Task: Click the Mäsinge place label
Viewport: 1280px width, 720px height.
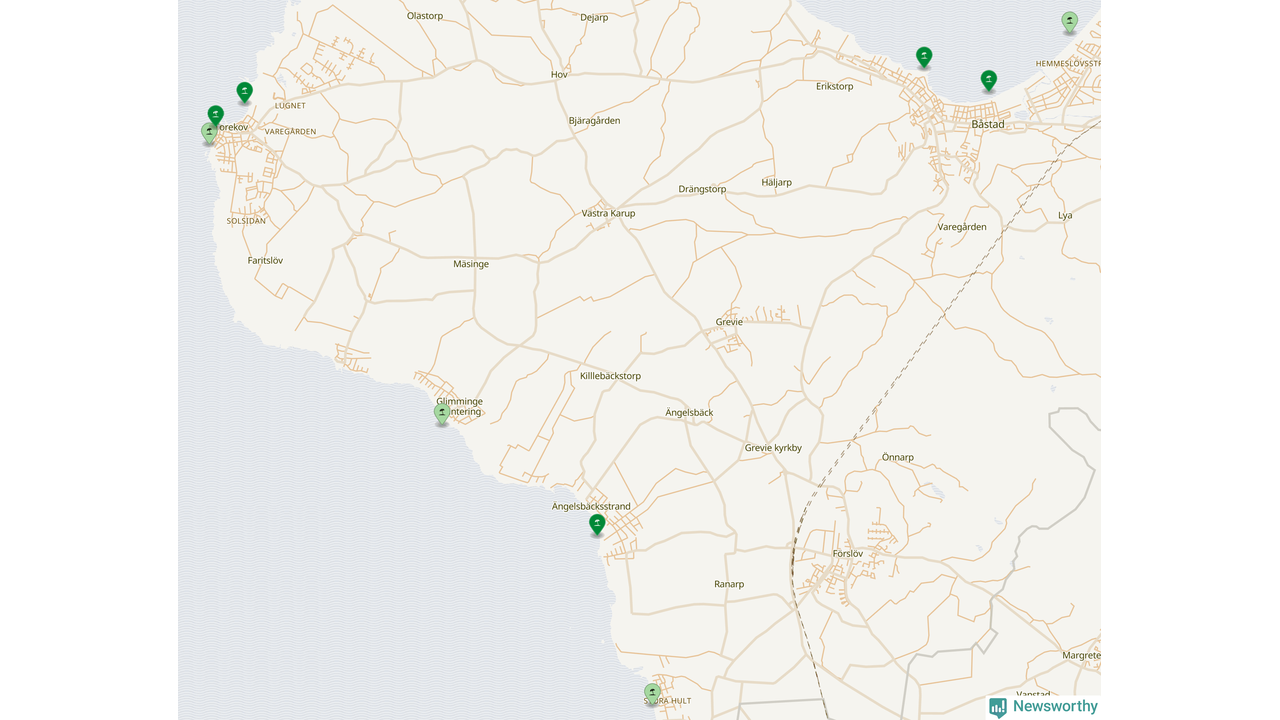Action: pyautogui.click(x=471, y=264)
